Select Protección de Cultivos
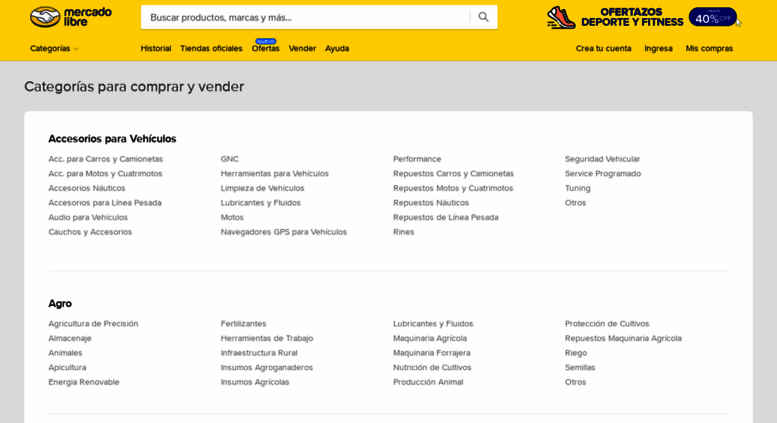This screenshot has height=423, width=777. 607,324
